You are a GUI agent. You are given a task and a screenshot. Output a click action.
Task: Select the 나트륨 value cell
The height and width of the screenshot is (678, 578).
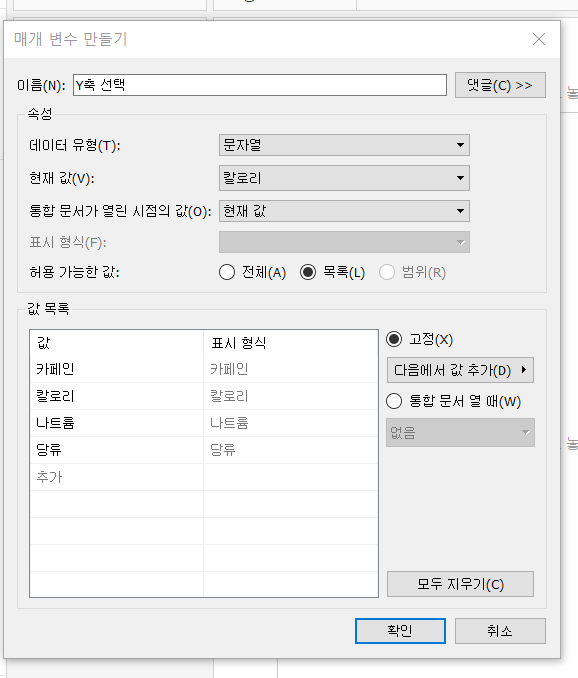point(117,423)
